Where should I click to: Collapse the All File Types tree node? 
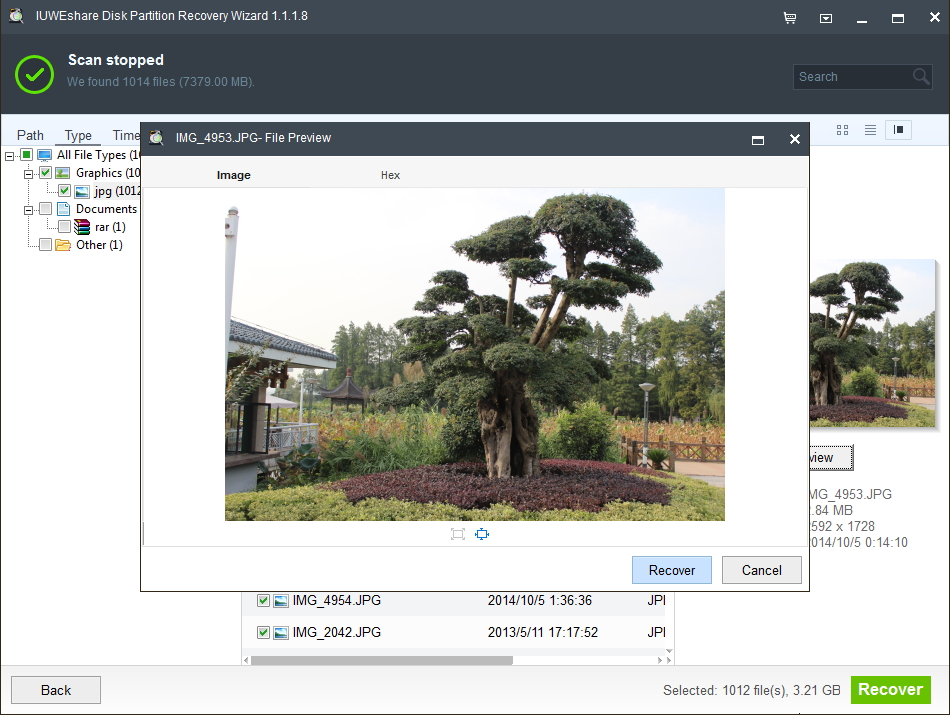pyautogui.click(x=10, y=155)
